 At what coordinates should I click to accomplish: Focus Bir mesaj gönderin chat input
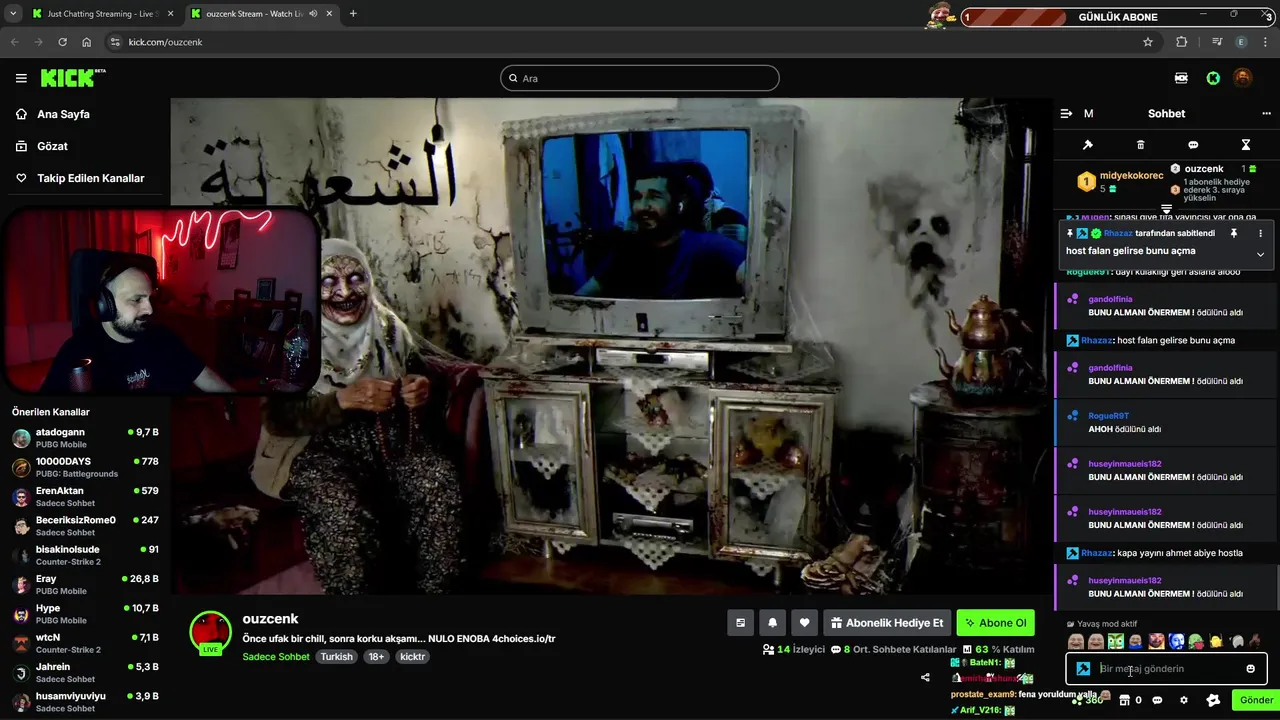click(x=1166, y=669)
